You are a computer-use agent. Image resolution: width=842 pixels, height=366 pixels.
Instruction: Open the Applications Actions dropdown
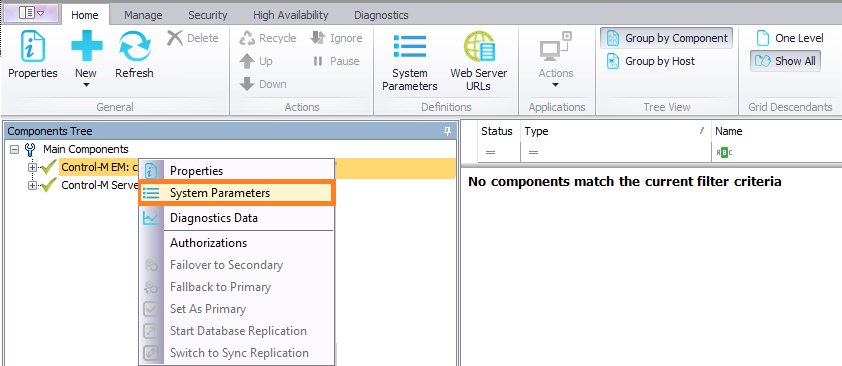(x=556, y=60)
